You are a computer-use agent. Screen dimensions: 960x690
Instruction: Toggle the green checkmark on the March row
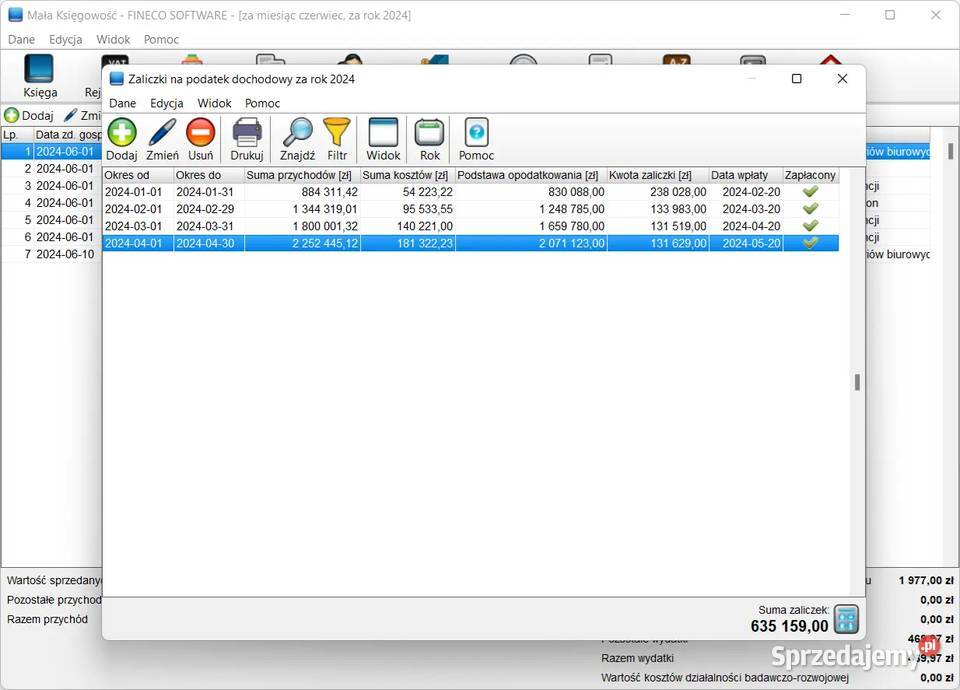[x=810, y=226]
